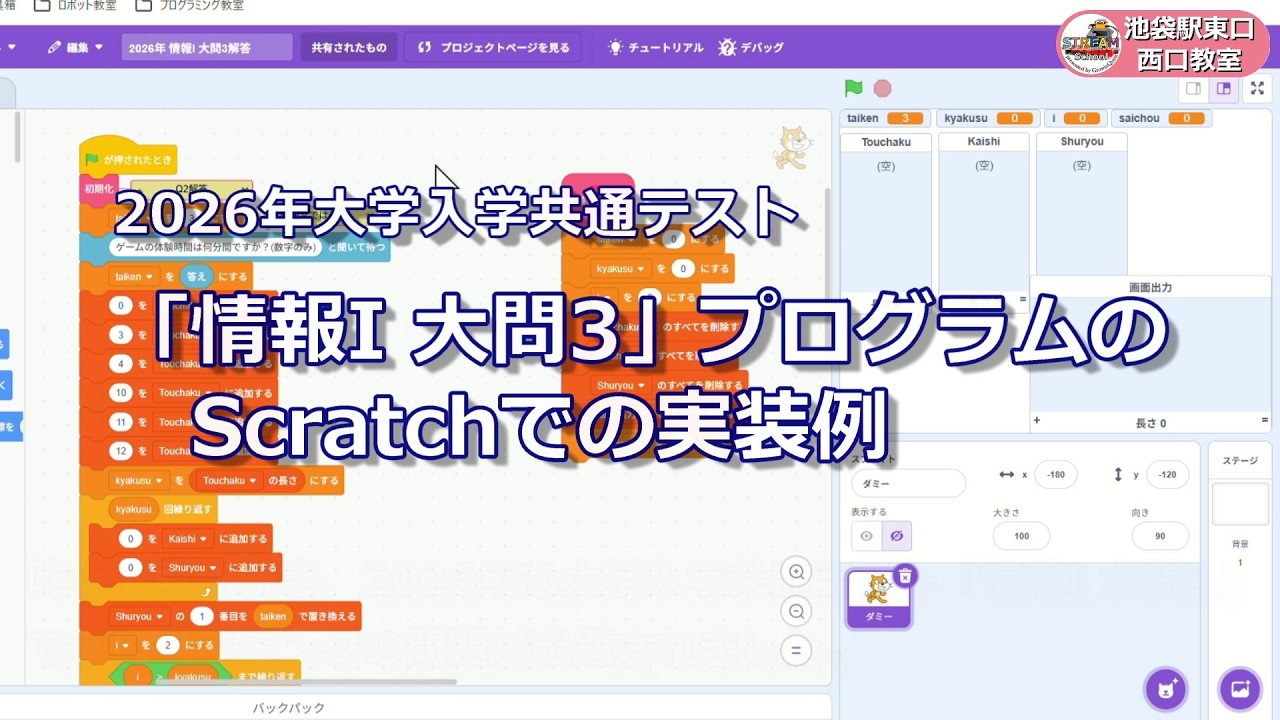The width and height of the screenshot is (1280, 720).
Task: Zoom out on the code workspace
Action: click(796, 611)
